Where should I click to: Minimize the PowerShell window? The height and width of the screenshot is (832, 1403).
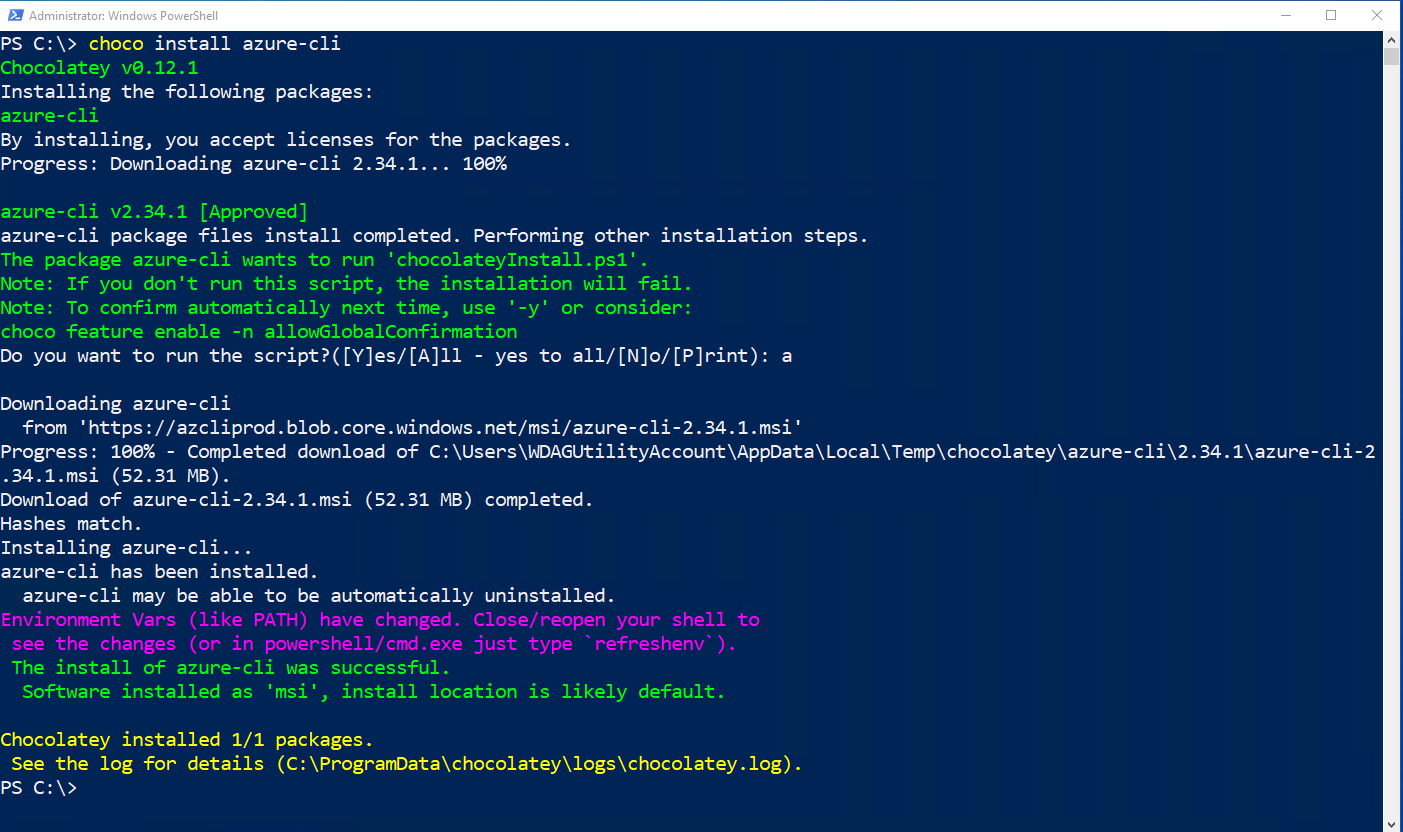[x=1286, y=15]
